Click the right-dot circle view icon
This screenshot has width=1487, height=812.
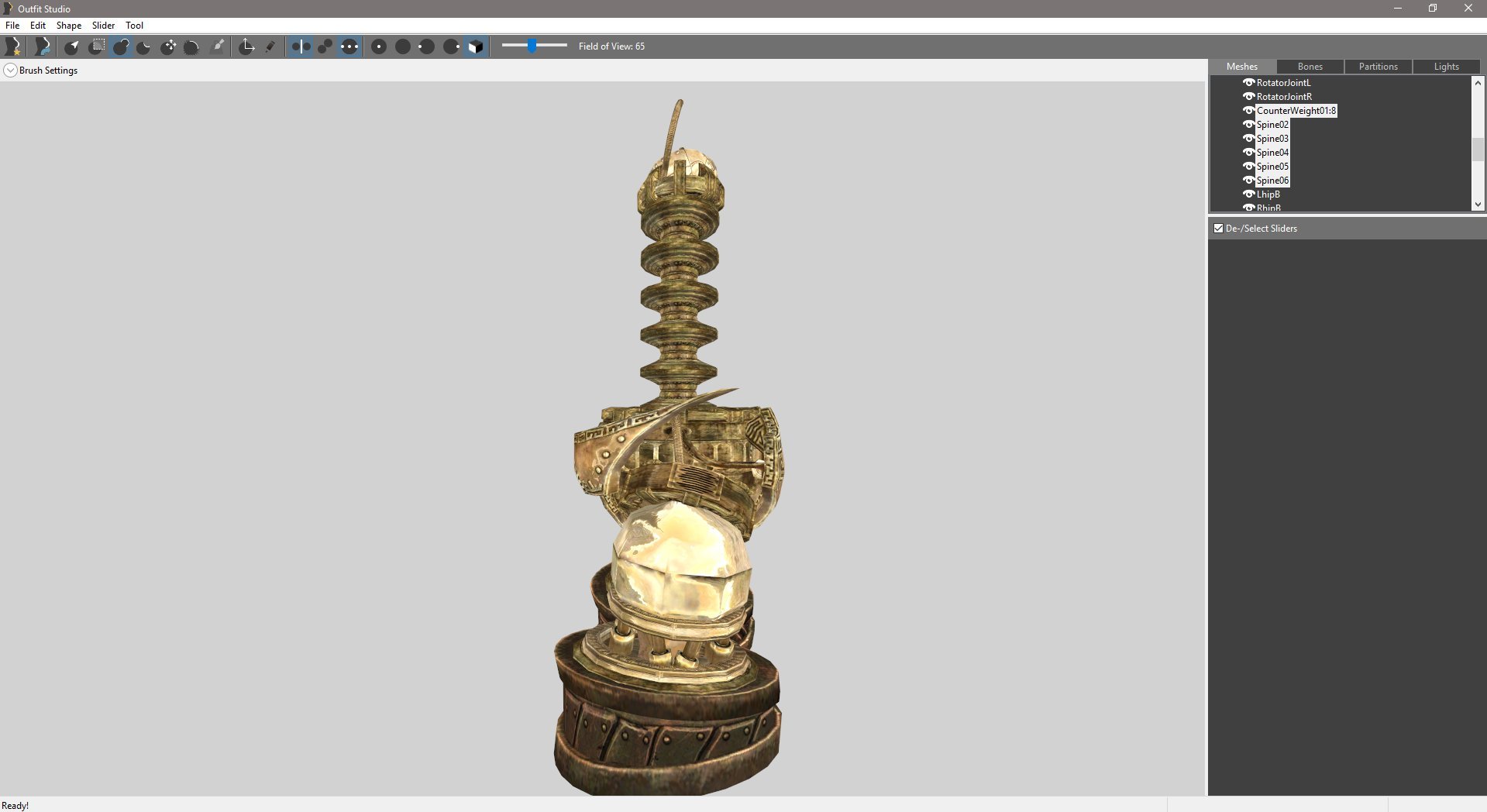(x=451, y=46)
